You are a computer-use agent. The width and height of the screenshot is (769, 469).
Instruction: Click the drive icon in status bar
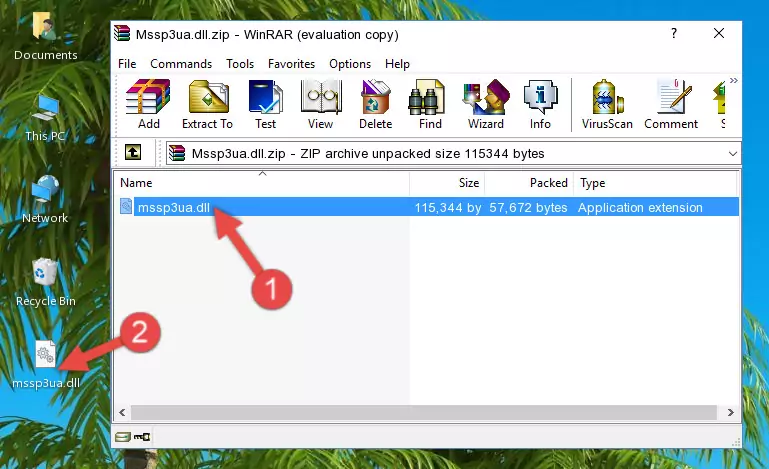click(x=123, y=437)
